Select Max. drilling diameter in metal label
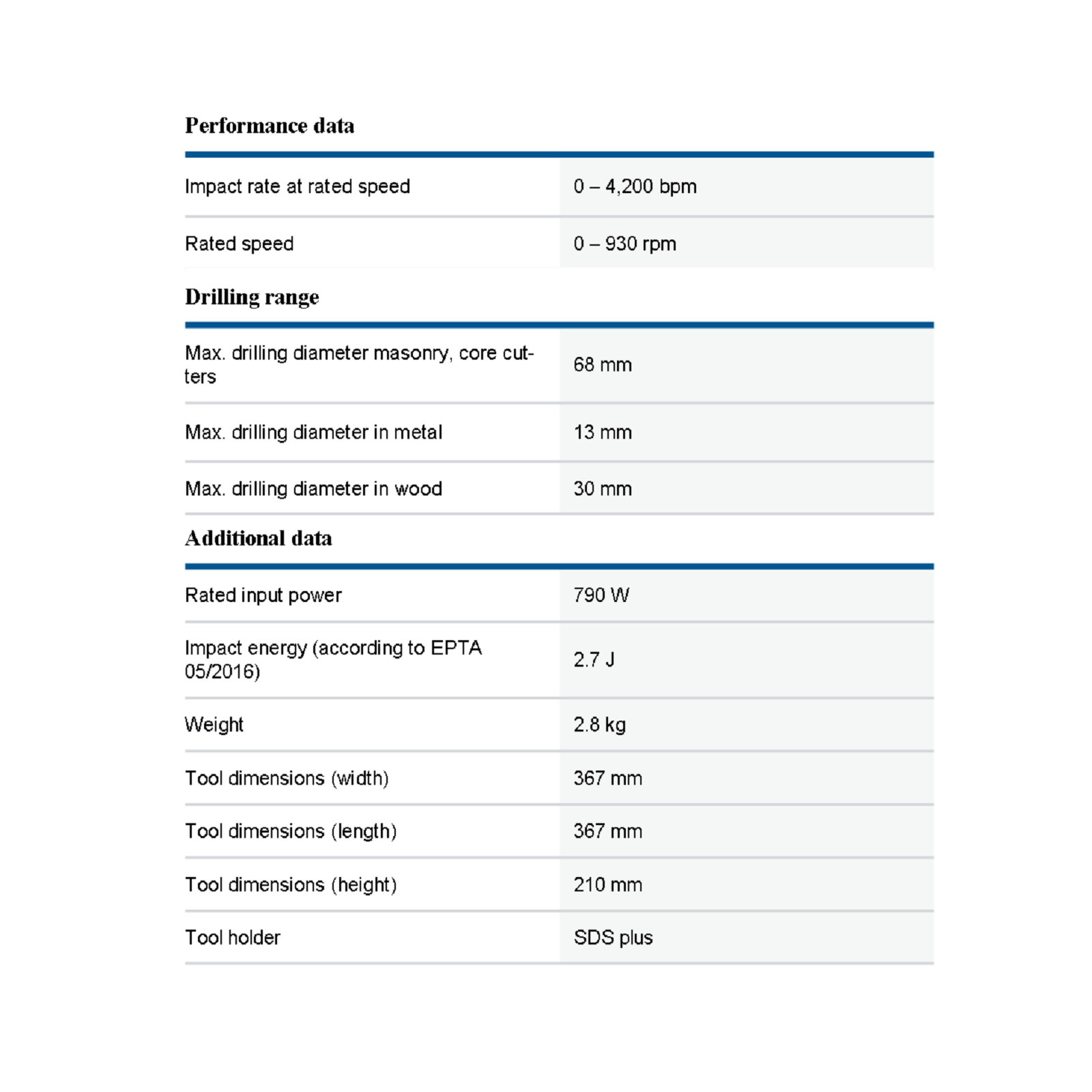 click(313, 432)
